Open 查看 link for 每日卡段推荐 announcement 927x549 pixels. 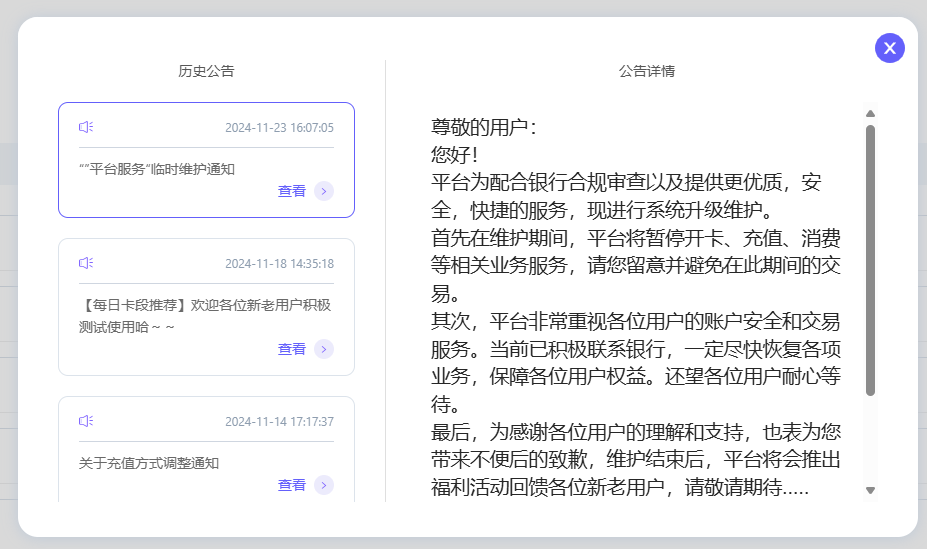coord(291,349)
